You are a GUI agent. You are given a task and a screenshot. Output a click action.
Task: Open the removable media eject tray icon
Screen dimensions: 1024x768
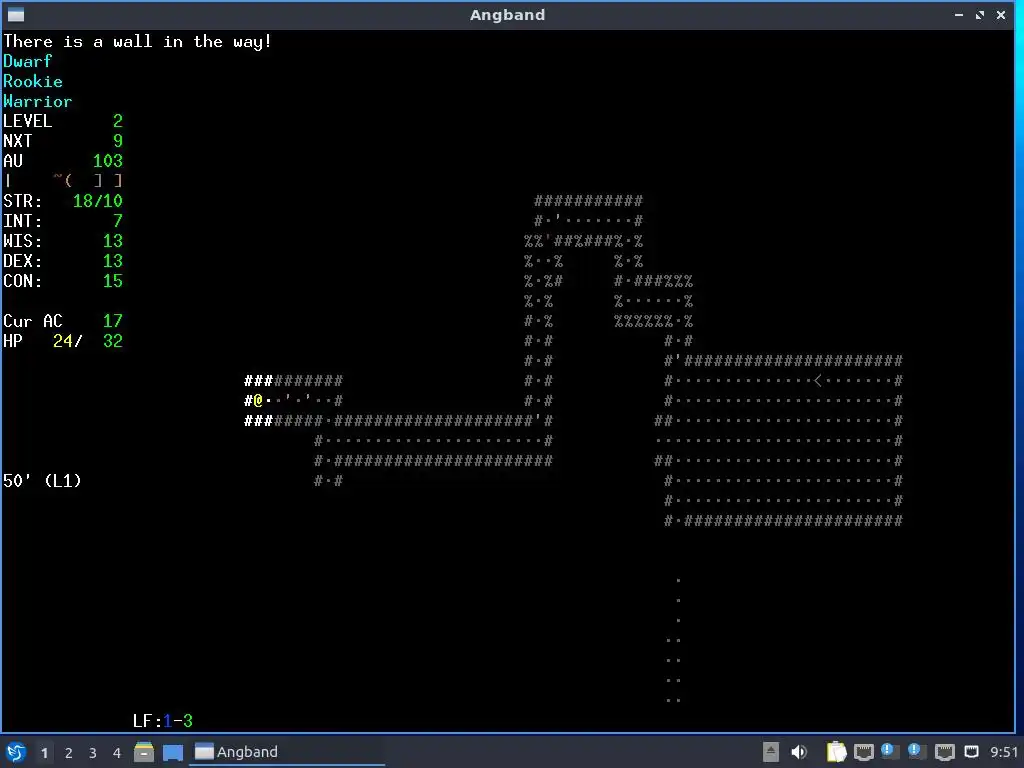point(771,752)
